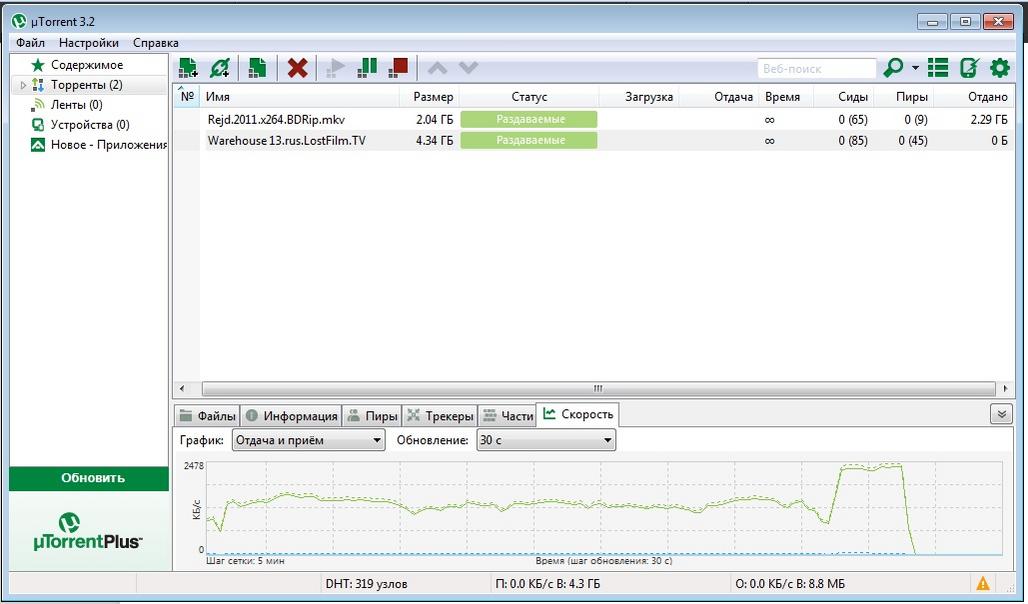Click the µTorrentPlus logo banner

tap(89, 531)
